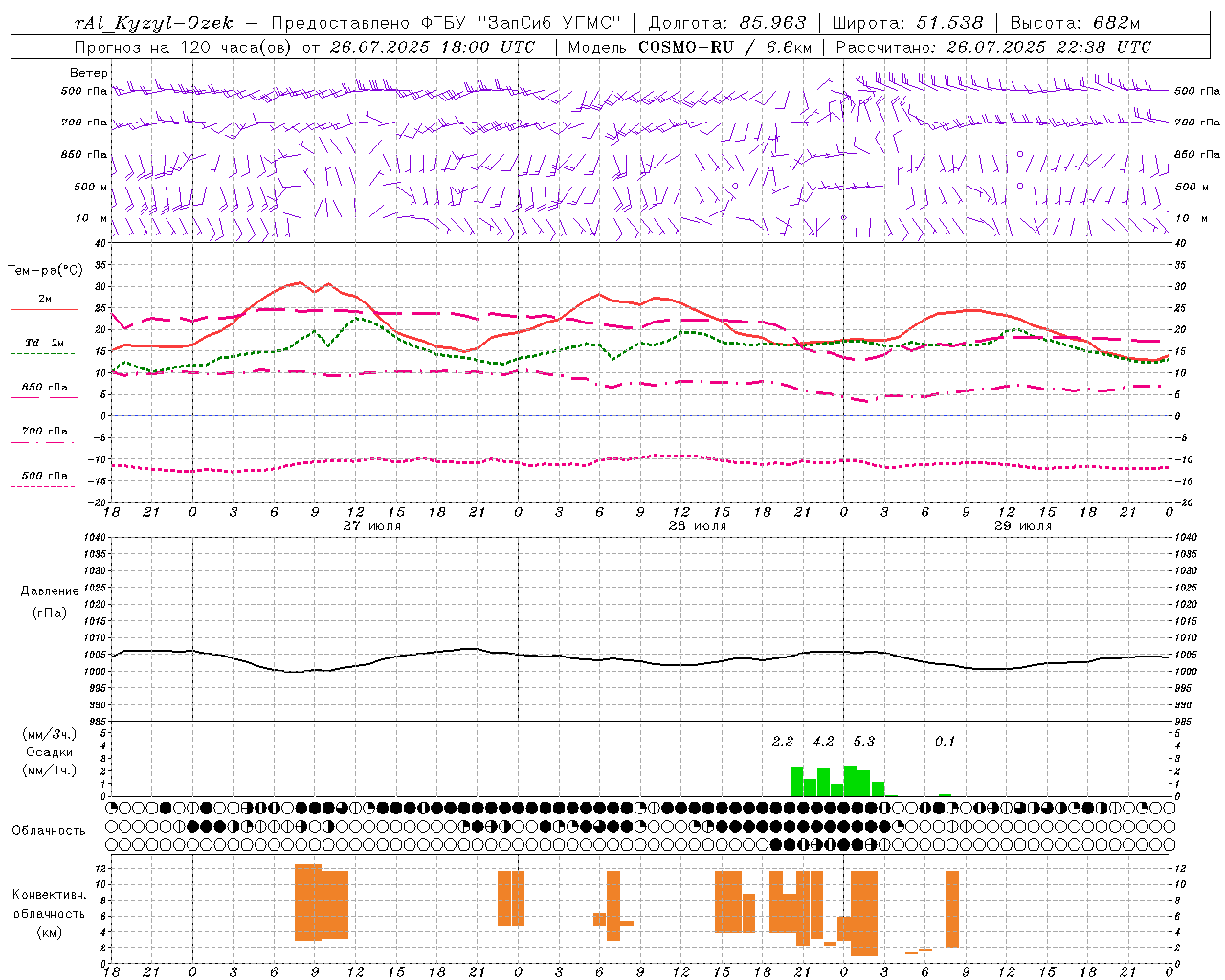The image size is (1225, 980).
Task: Click the computed time Рассчитано: 26.07.2025 22:38 UTC
Action: tap(993, 47)
